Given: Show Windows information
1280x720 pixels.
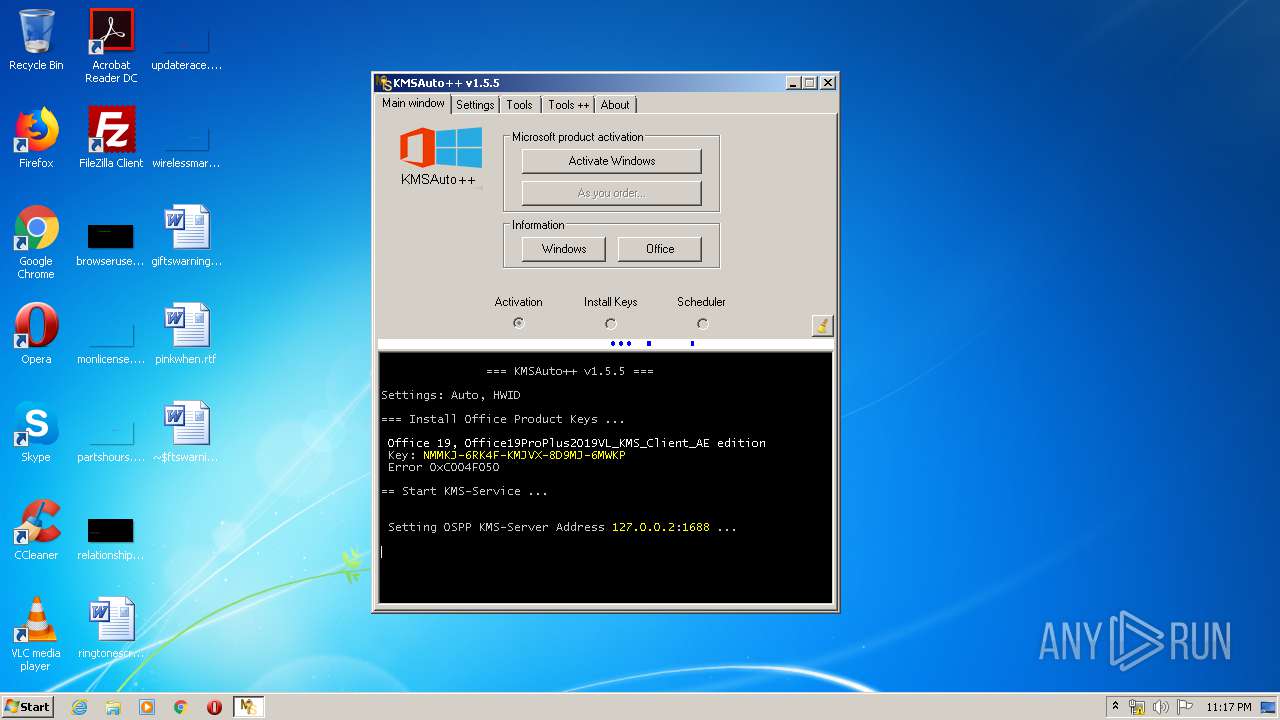Looking at the screenshot, I should (x=564, y=249).
